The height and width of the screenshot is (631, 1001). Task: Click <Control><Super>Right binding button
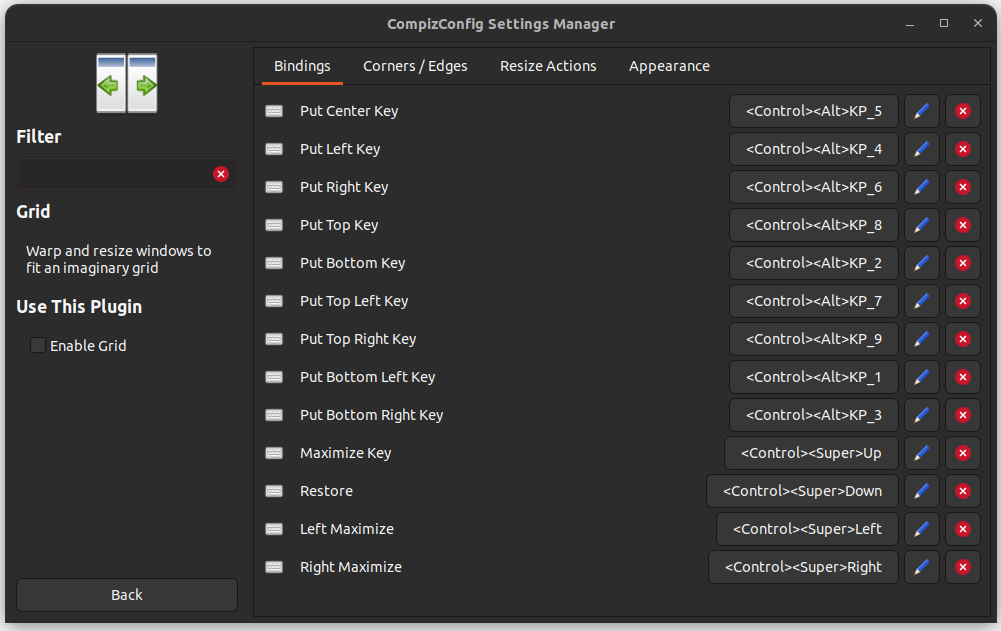click(x=804, y=567)
